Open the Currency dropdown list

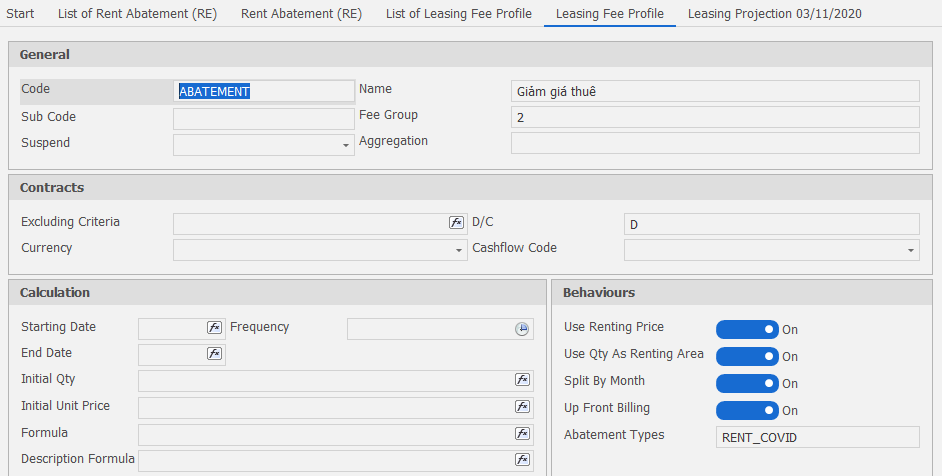[458, 251]
